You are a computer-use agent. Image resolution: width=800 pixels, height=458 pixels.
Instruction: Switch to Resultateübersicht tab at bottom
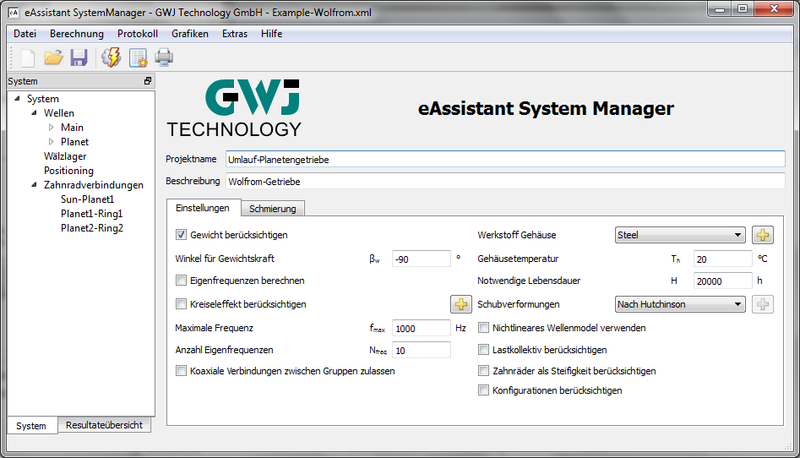tap(104, 426)
